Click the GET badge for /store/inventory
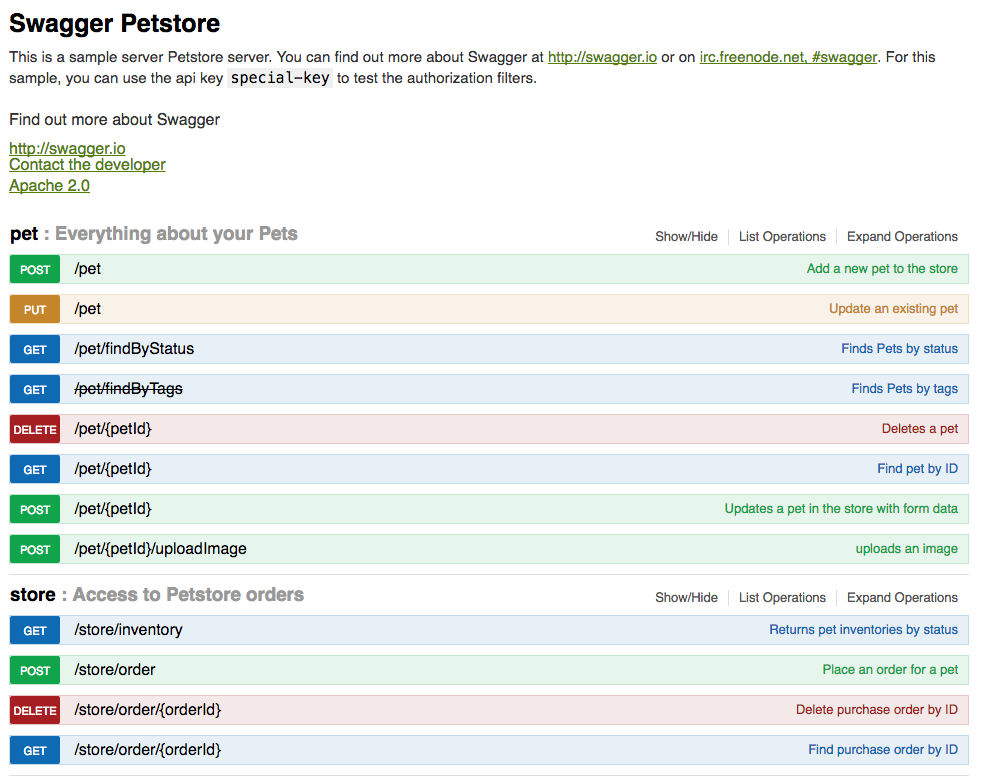Screen dimensions: 982x781 coord(34,629)
